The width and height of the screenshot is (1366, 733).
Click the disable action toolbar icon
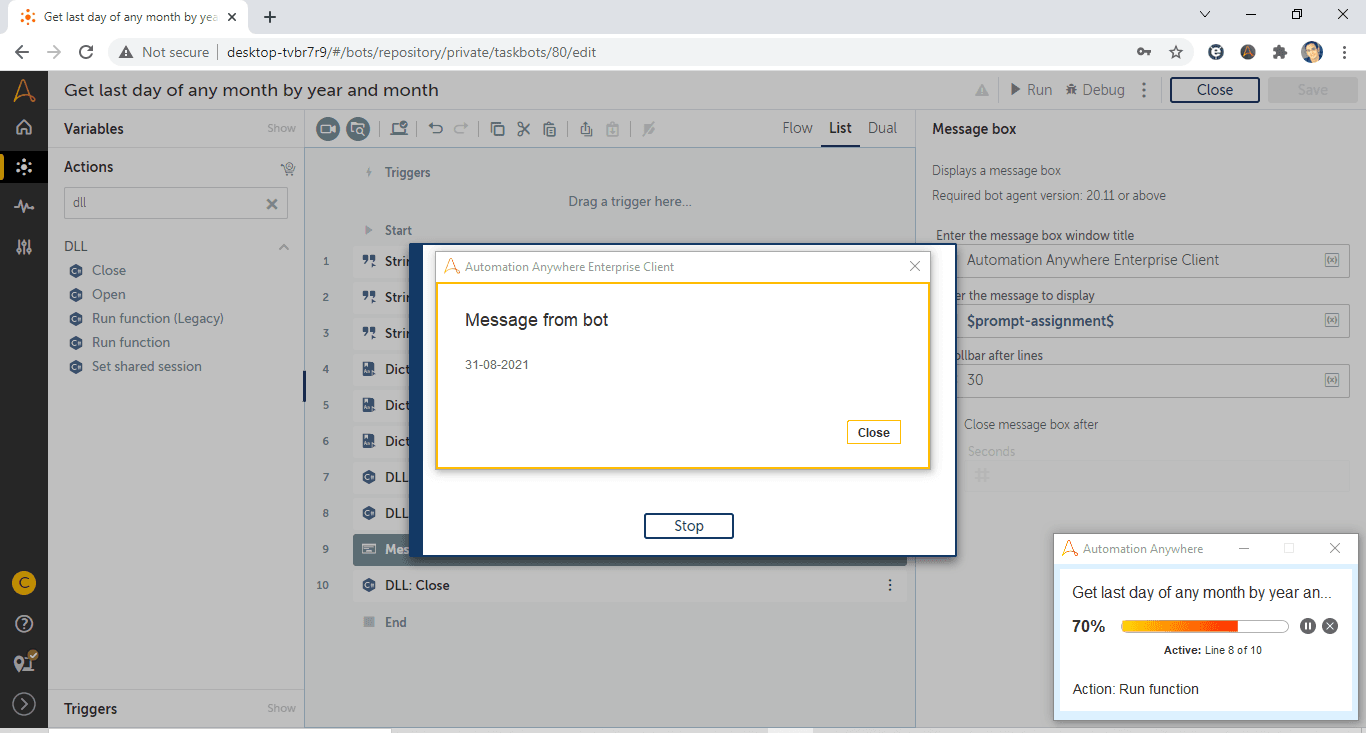click(648, 128)
